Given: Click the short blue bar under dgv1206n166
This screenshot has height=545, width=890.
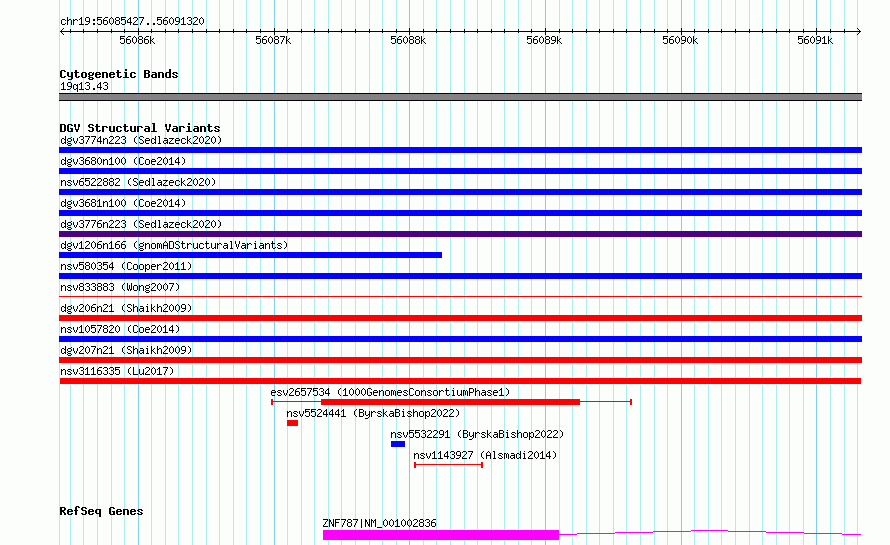Looking at the screenshot, I should tap(250, 255).
